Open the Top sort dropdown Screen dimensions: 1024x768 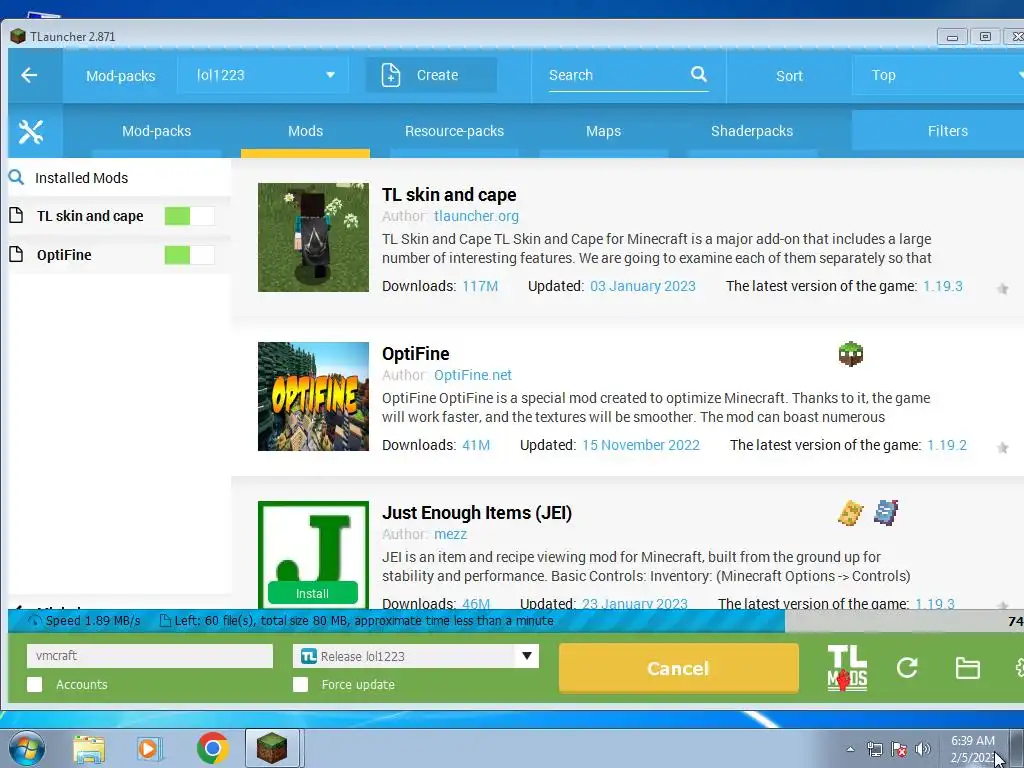[x=939, y=75]
